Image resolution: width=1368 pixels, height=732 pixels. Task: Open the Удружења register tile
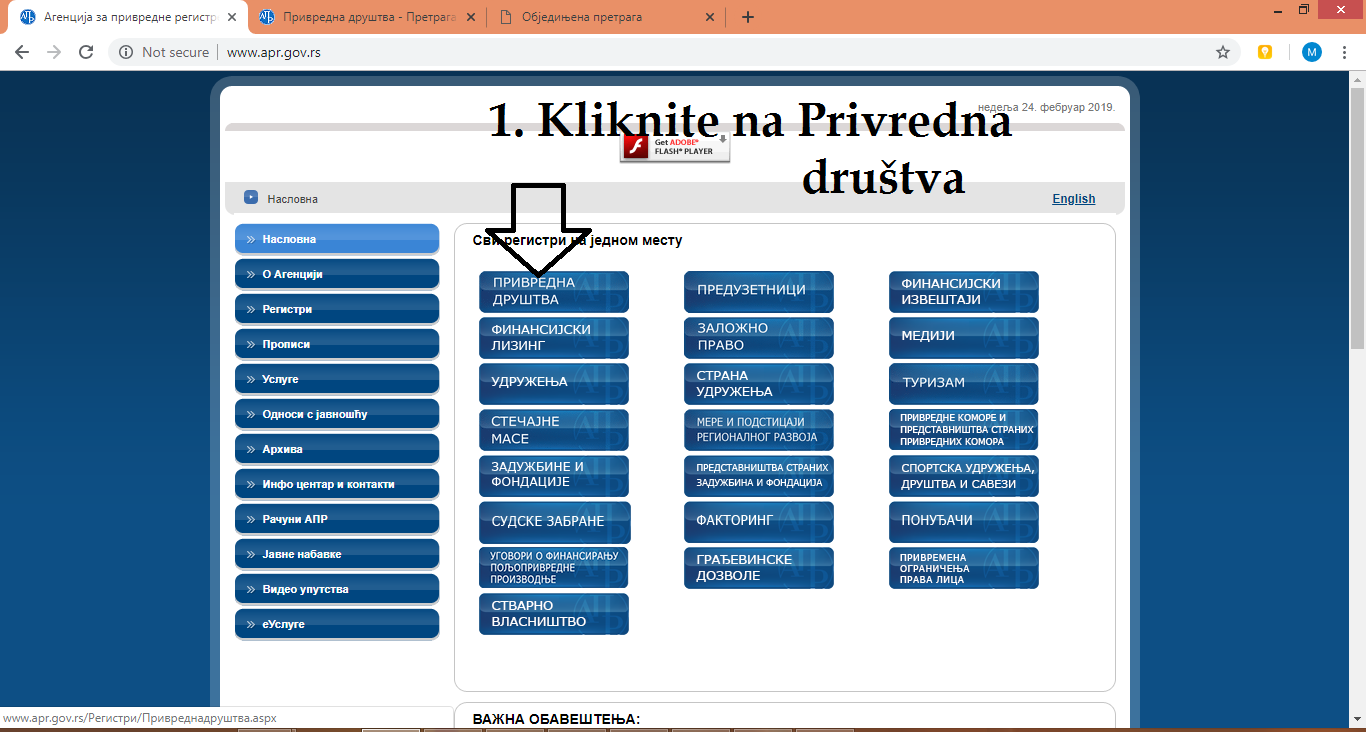click(x=554, y=383)
